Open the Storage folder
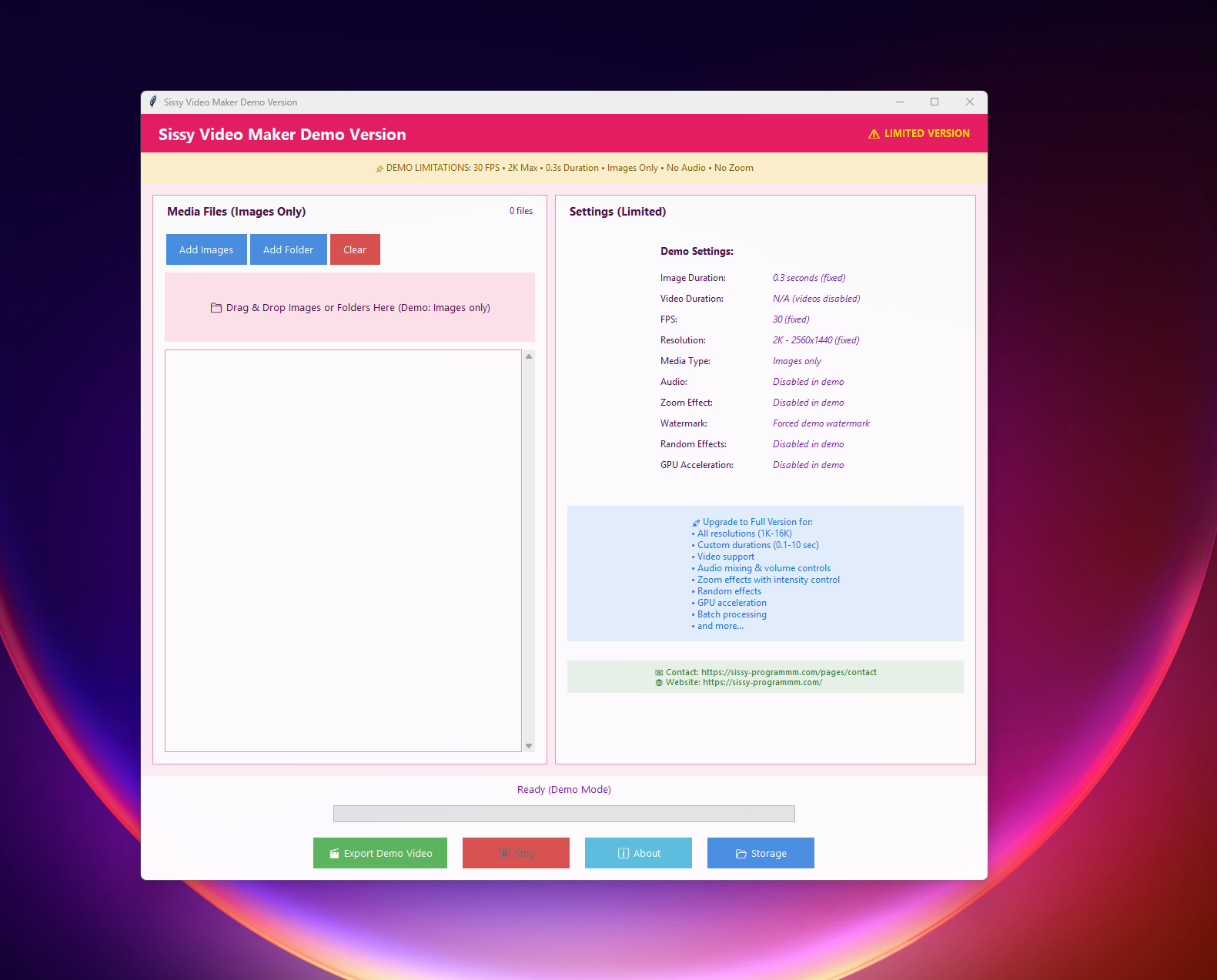Viewport: 1217px width, 980px height. [x=761, y=853]
